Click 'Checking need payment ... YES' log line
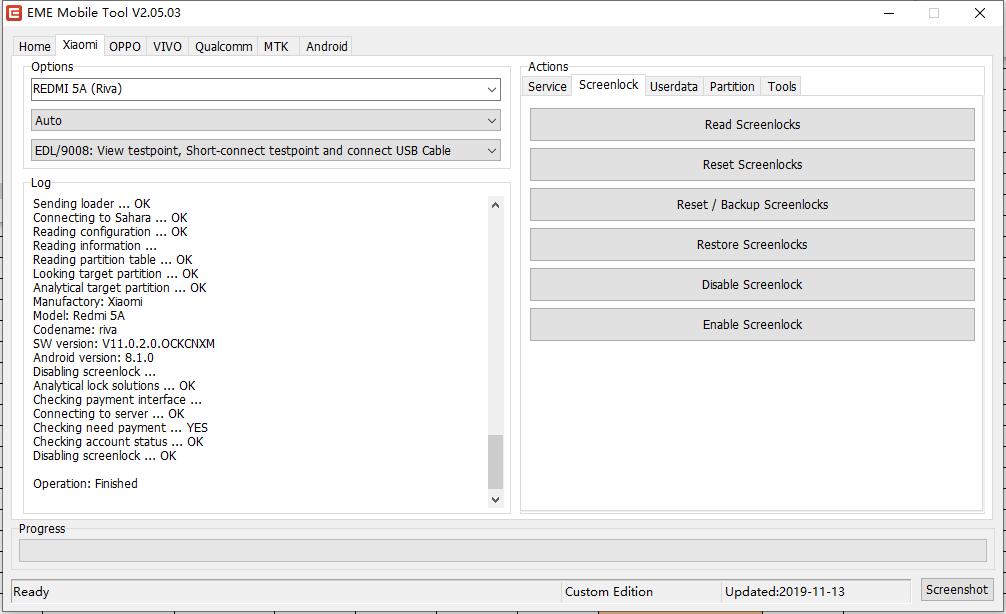The width and height of the screenshot is (1006, 614). click(x=120, y=428)
